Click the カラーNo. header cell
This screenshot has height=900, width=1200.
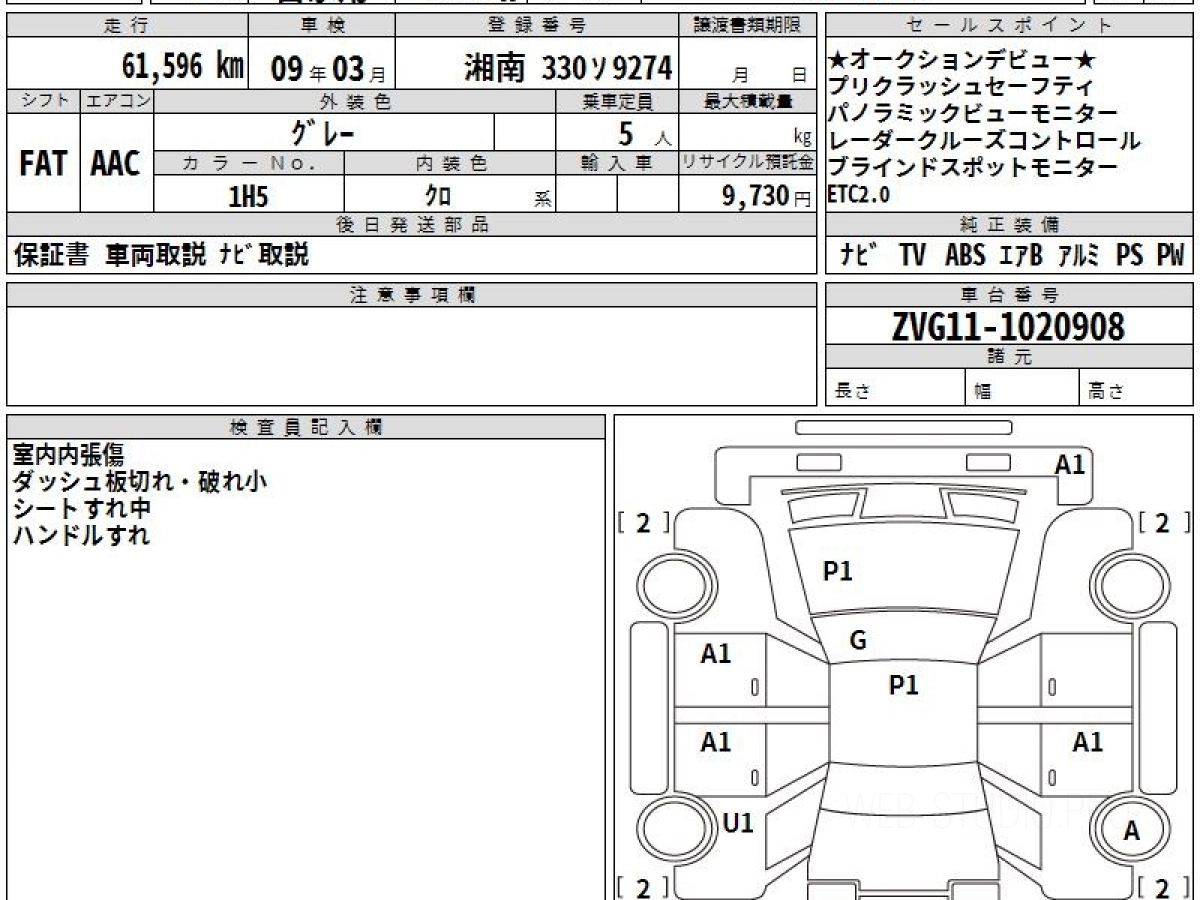coord(249,164)
